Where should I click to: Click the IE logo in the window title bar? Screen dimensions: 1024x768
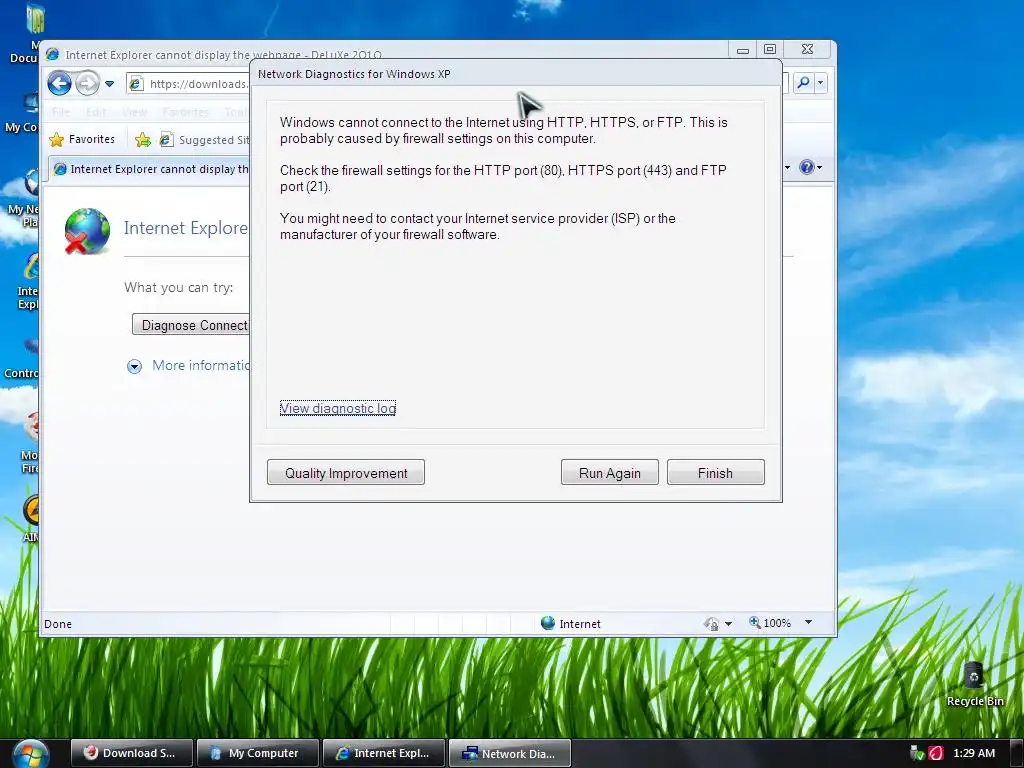tap(53, 54)
